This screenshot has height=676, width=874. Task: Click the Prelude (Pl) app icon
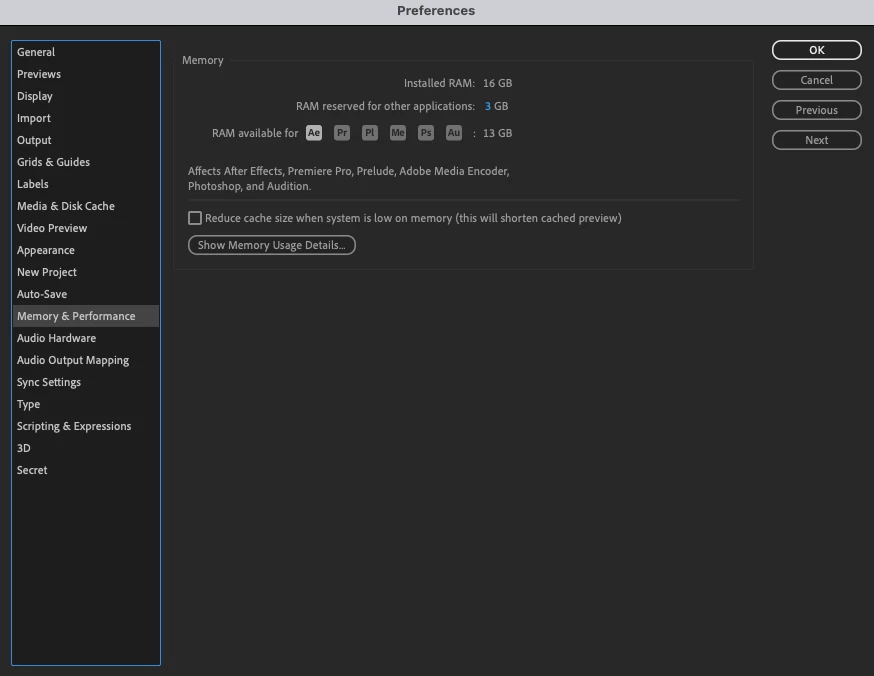(x=370, y=133)
